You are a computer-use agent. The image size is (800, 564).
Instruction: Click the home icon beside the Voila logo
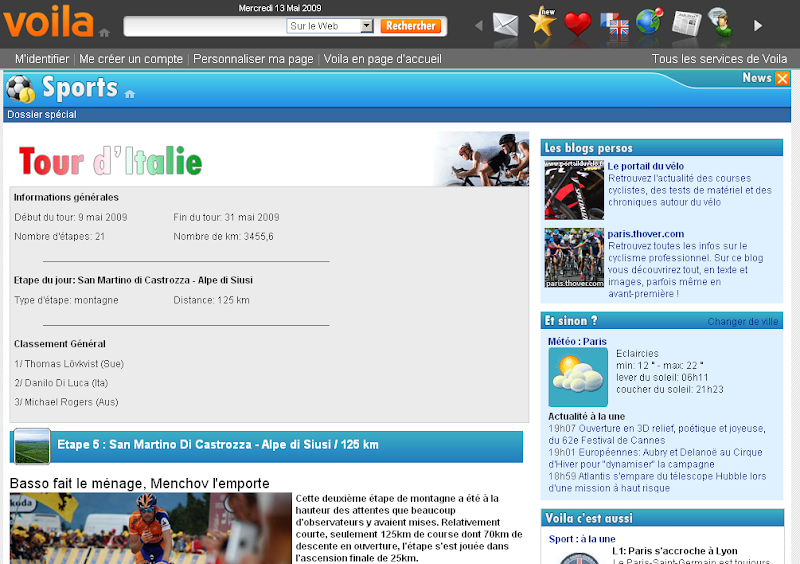click(x=105, y=33)
